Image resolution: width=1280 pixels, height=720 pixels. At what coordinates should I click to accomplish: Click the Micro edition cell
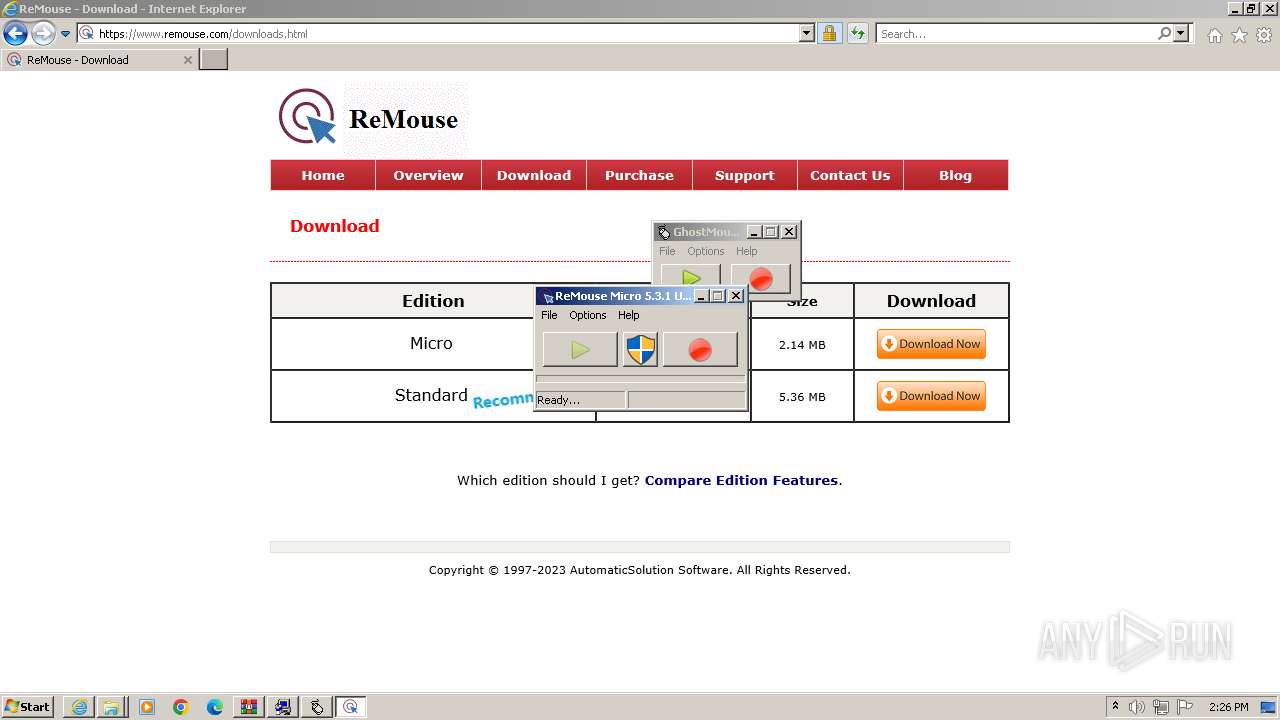pos(431,343)
